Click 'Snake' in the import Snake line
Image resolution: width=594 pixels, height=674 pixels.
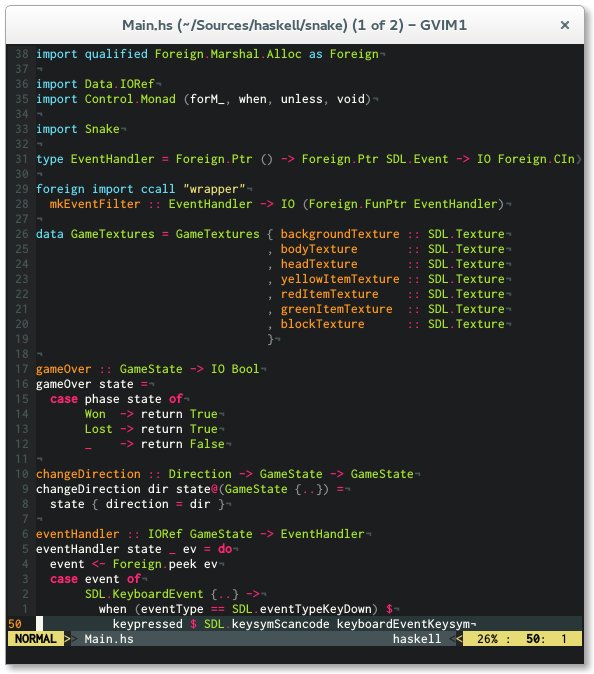point(102,129)
